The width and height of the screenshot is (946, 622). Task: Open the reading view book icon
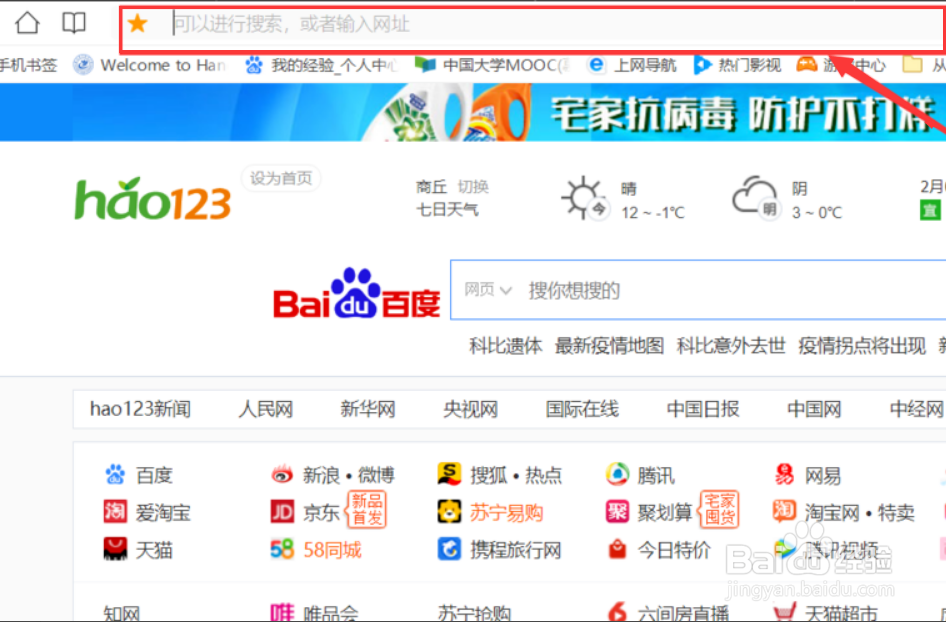(74, 23)
